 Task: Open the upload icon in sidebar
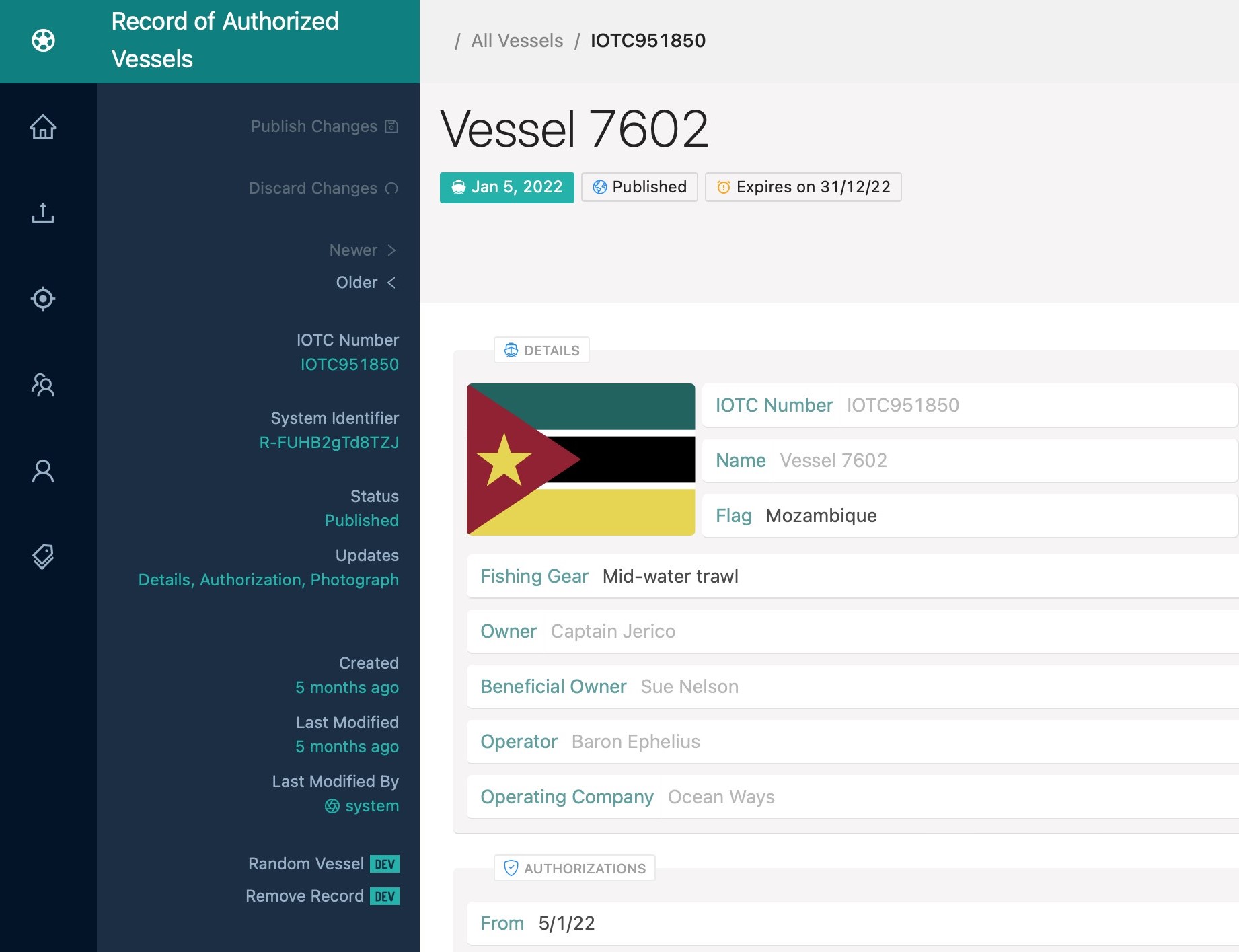tap(43, 213)
